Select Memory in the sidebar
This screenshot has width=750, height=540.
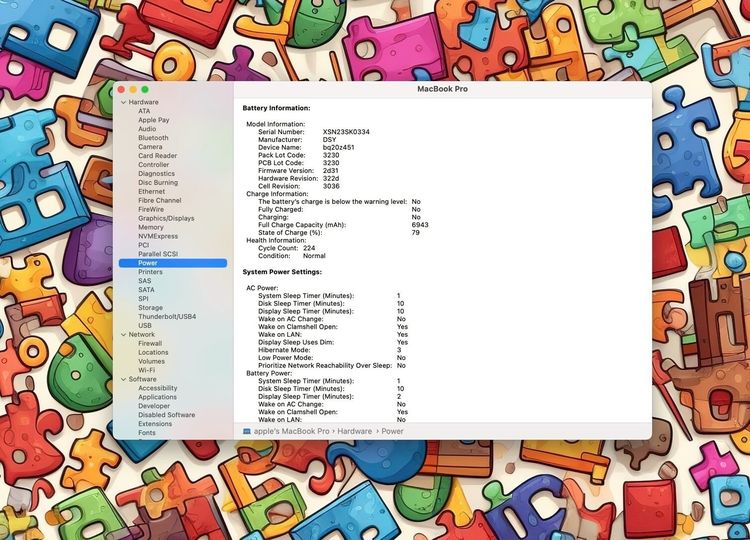[151, 227]
